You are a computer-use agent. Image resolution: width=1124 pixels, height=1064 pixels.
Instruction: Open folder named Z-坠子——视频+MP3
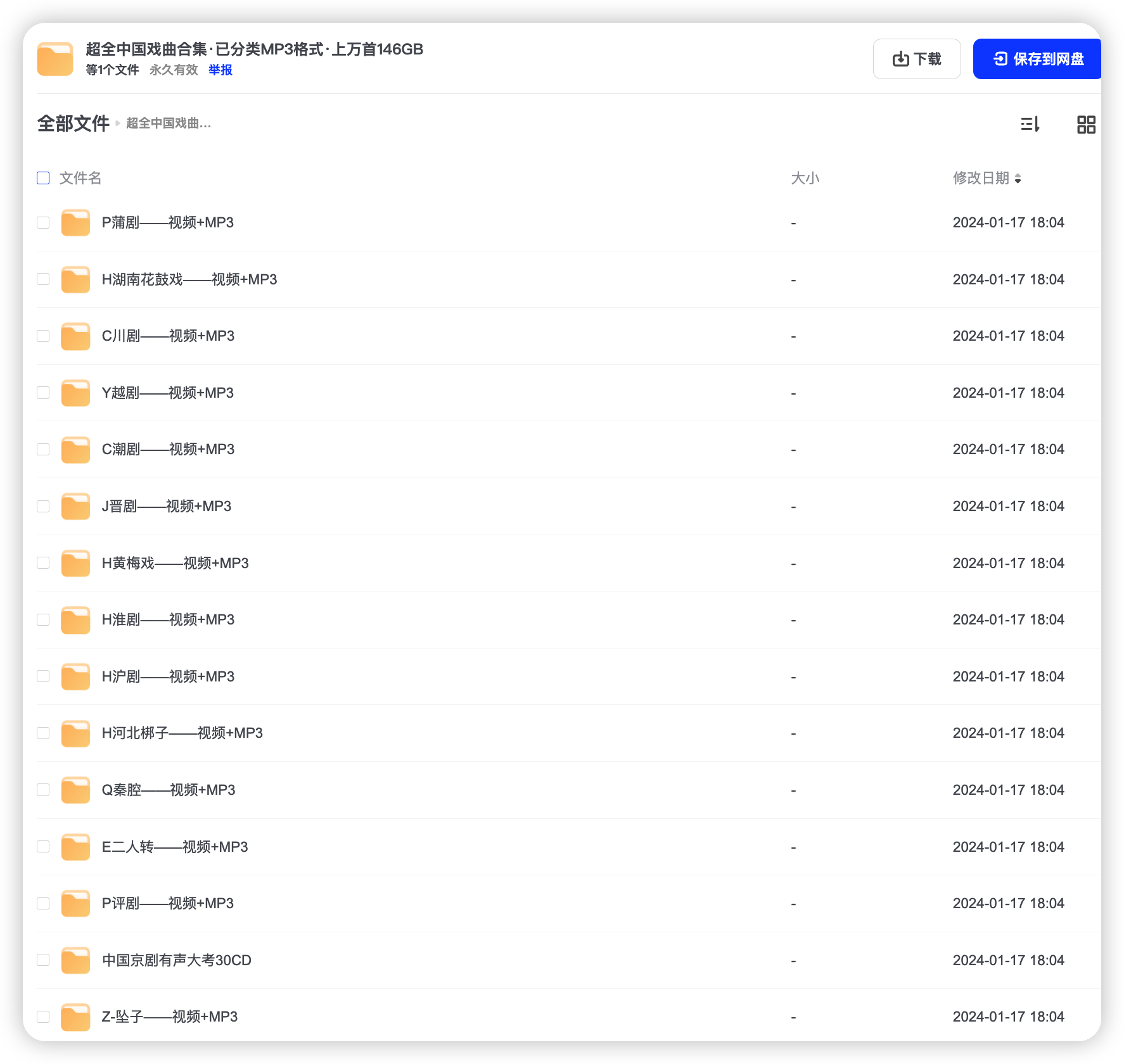pyautogui.click(x=170, y=1017)
